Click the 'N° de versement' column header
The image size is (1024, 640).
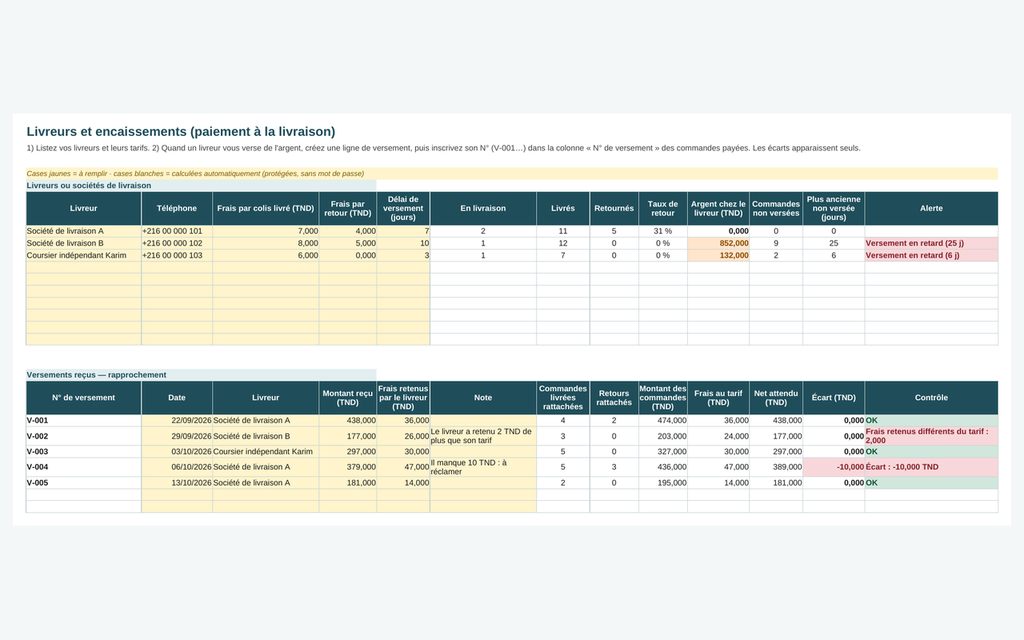point(84,398)
